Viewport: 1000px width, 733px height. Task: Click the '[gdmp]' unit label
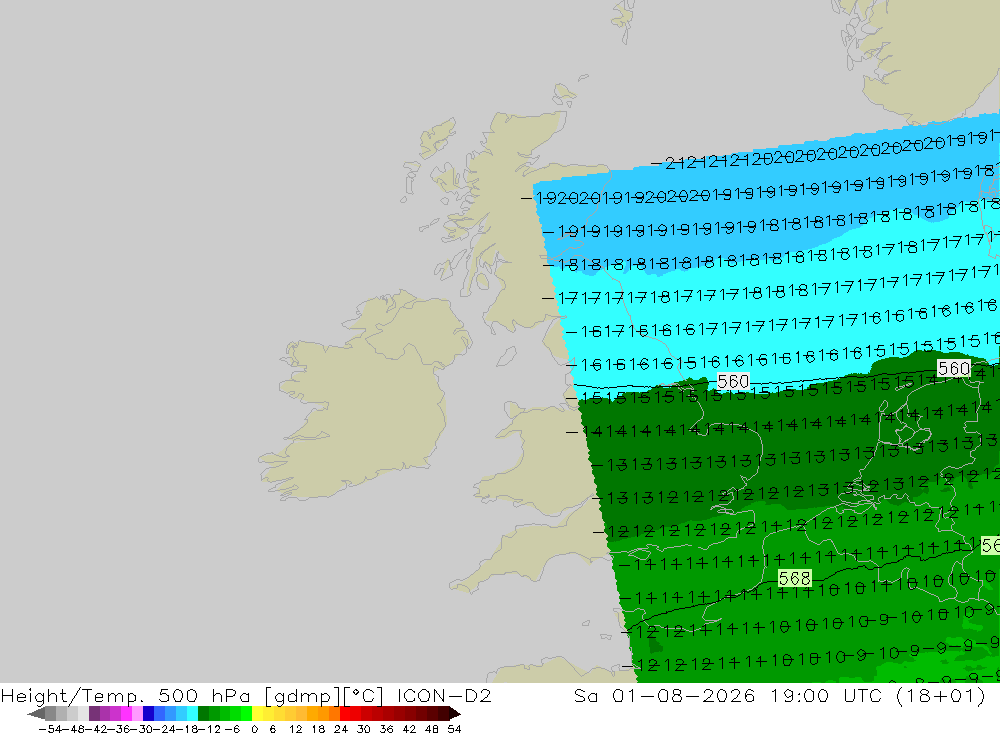301,696
